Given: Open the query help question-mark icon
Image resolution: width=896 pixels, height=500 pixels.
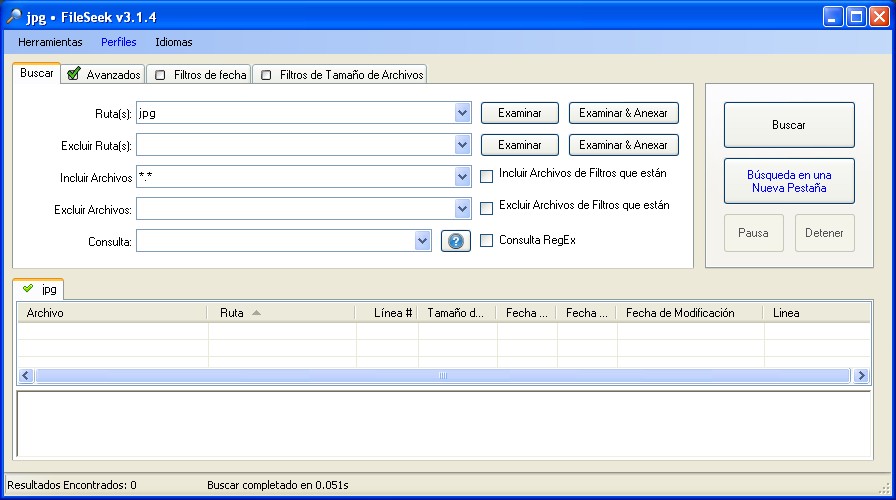Looking at the screenshot, I should click(455, 241).
